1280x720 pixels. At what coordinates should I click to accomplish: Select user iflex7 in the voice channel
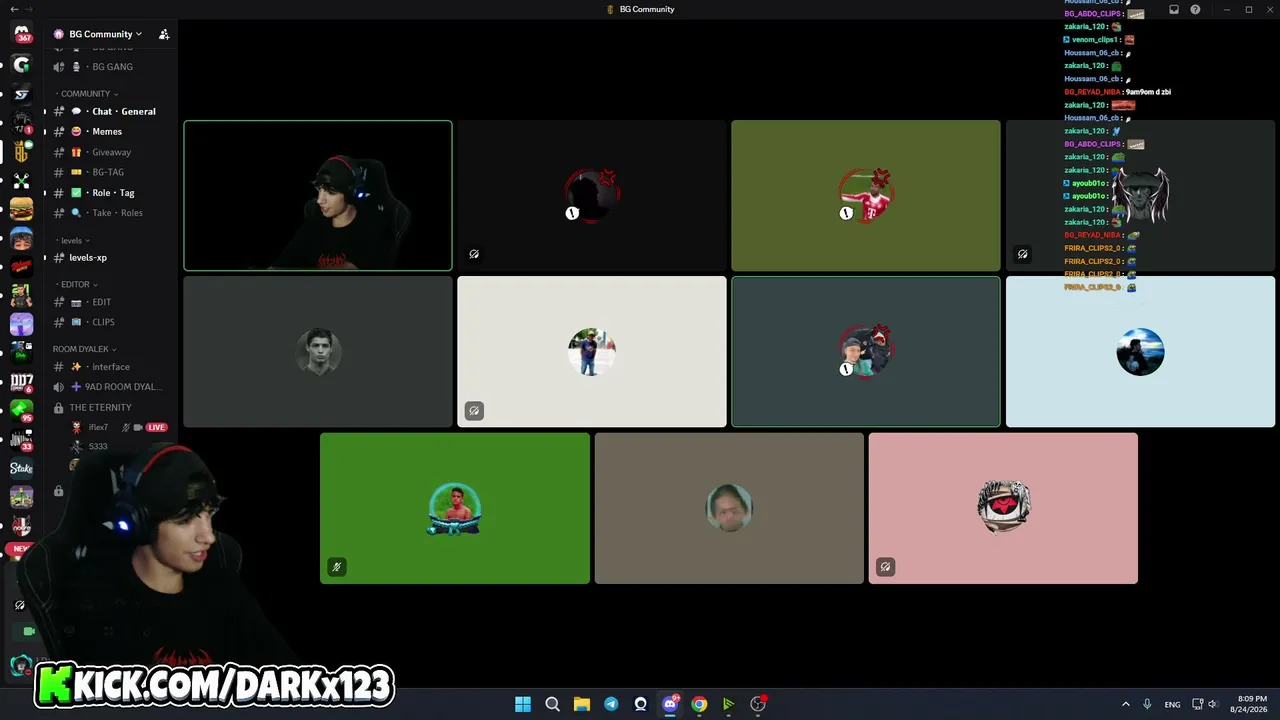118,428
